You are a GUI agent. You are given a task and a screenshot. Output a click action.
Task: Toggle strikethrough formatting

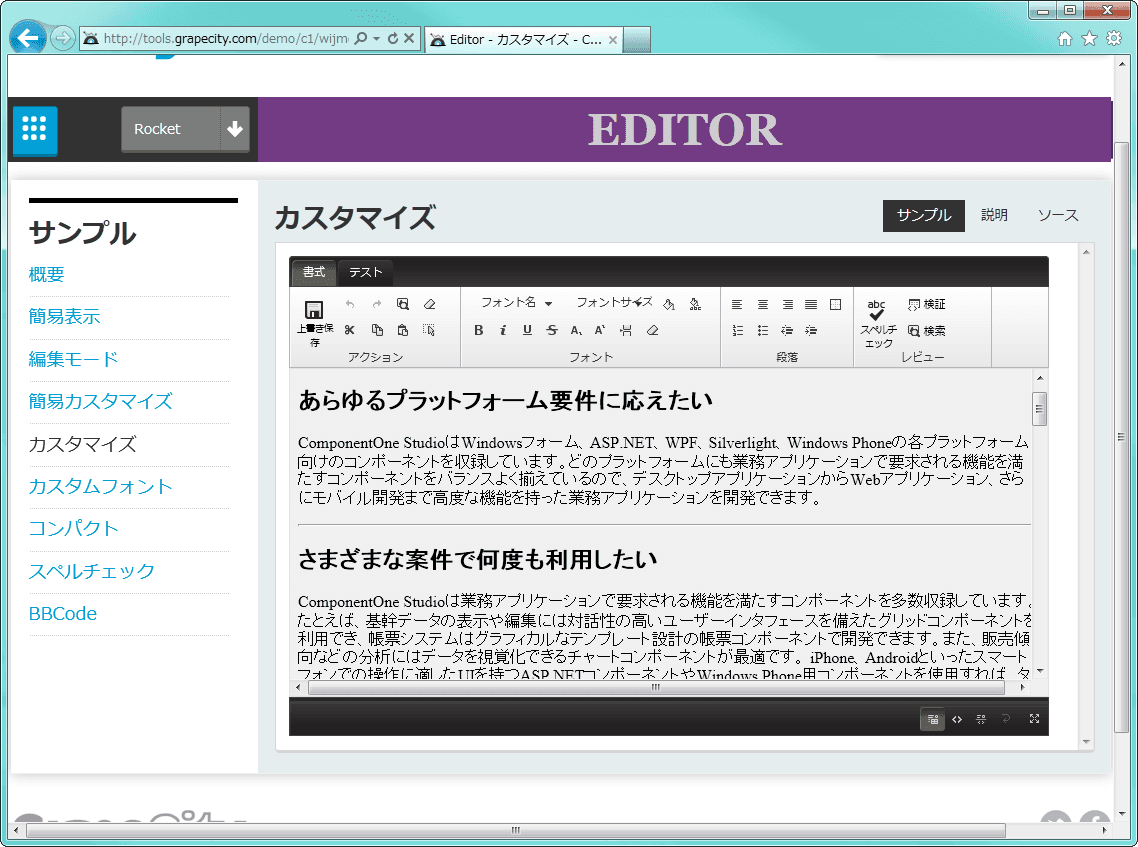tap(552, 330)
